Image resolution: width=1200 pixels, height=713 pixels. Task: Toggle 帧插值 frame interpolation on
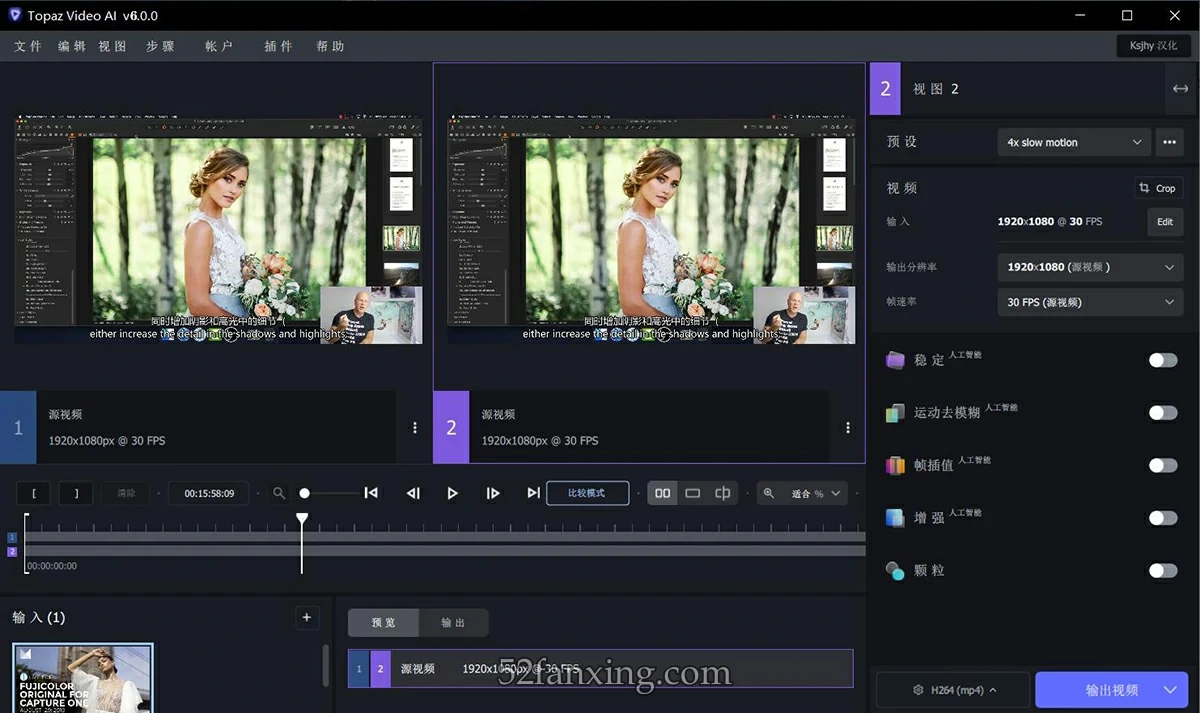[1162, 465]
